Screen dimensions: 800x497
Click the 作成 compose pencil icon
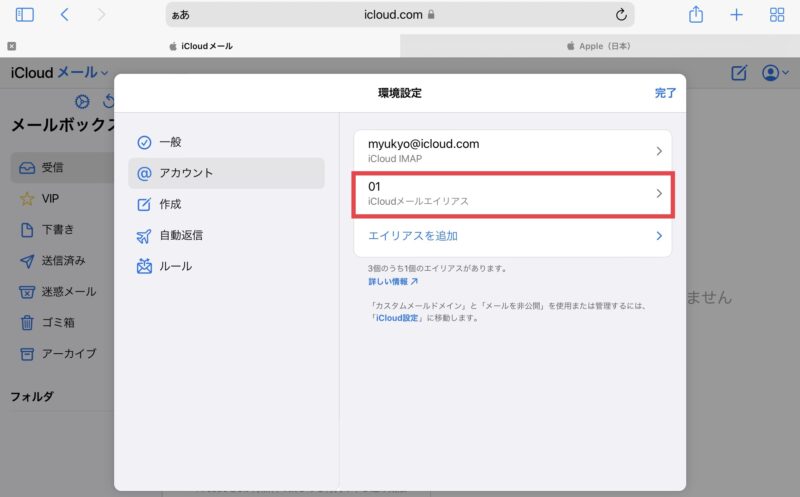pyautogui.click(x=144, y=205)
